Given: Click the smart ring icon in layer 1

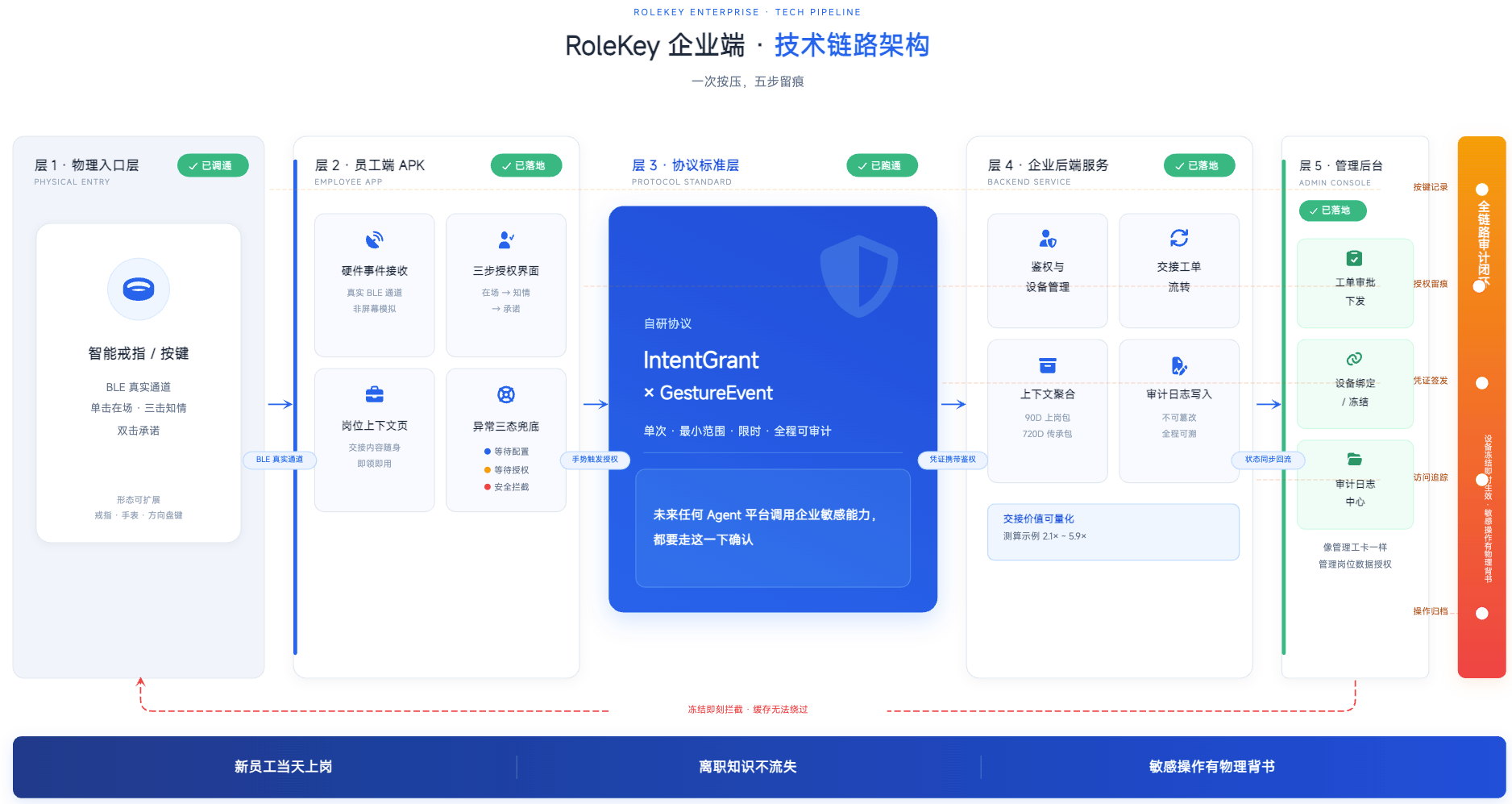Looking at the screenshot, I should 139,289.
